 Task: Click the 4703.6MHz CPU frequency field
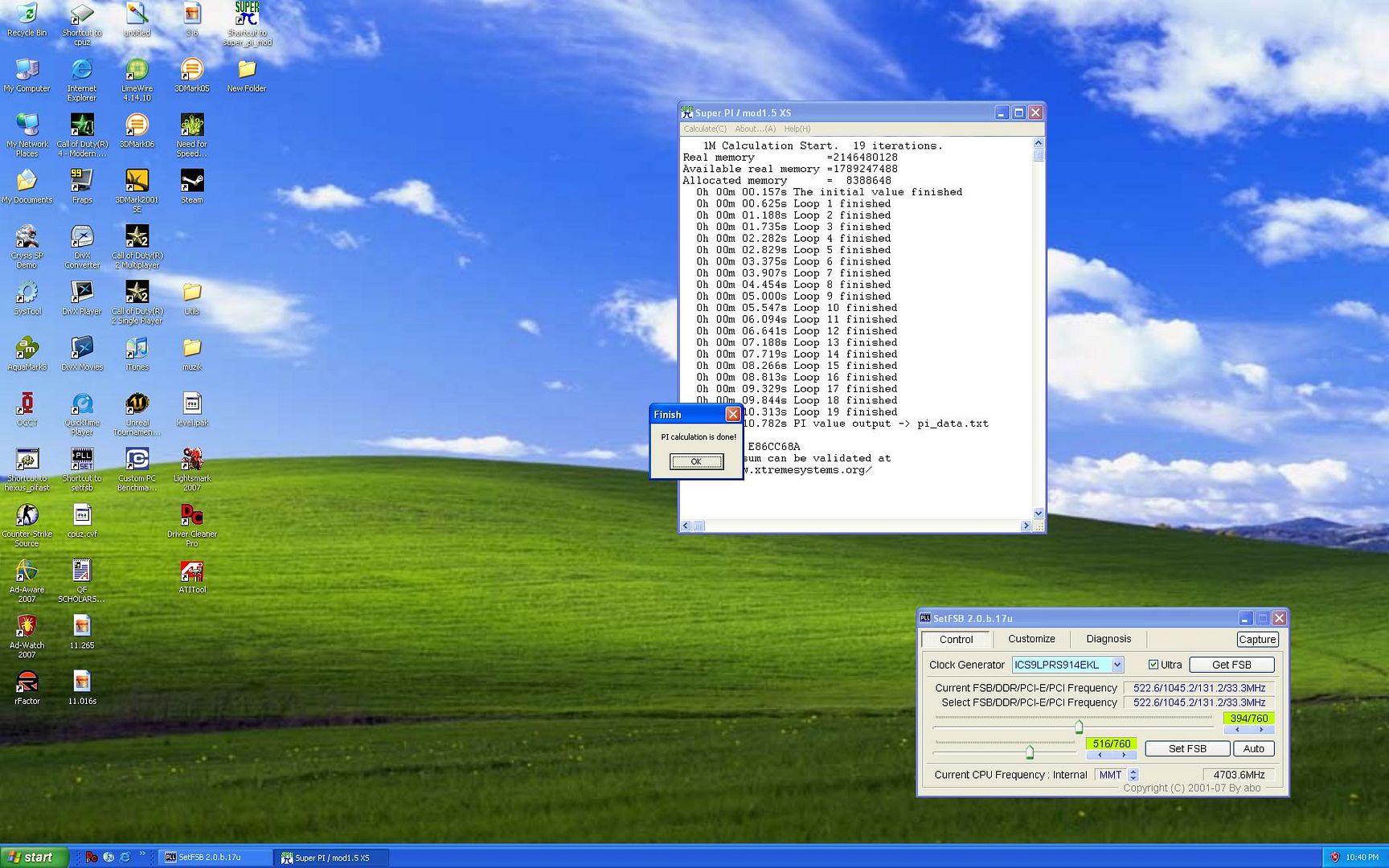click(x=1239, y=775)
